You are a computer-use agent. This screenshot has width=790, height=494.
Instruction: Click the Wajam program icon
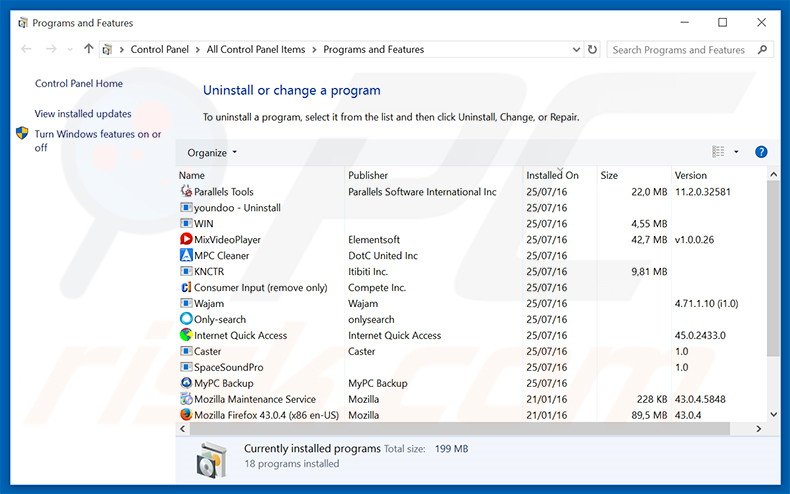tap(186, 303)
